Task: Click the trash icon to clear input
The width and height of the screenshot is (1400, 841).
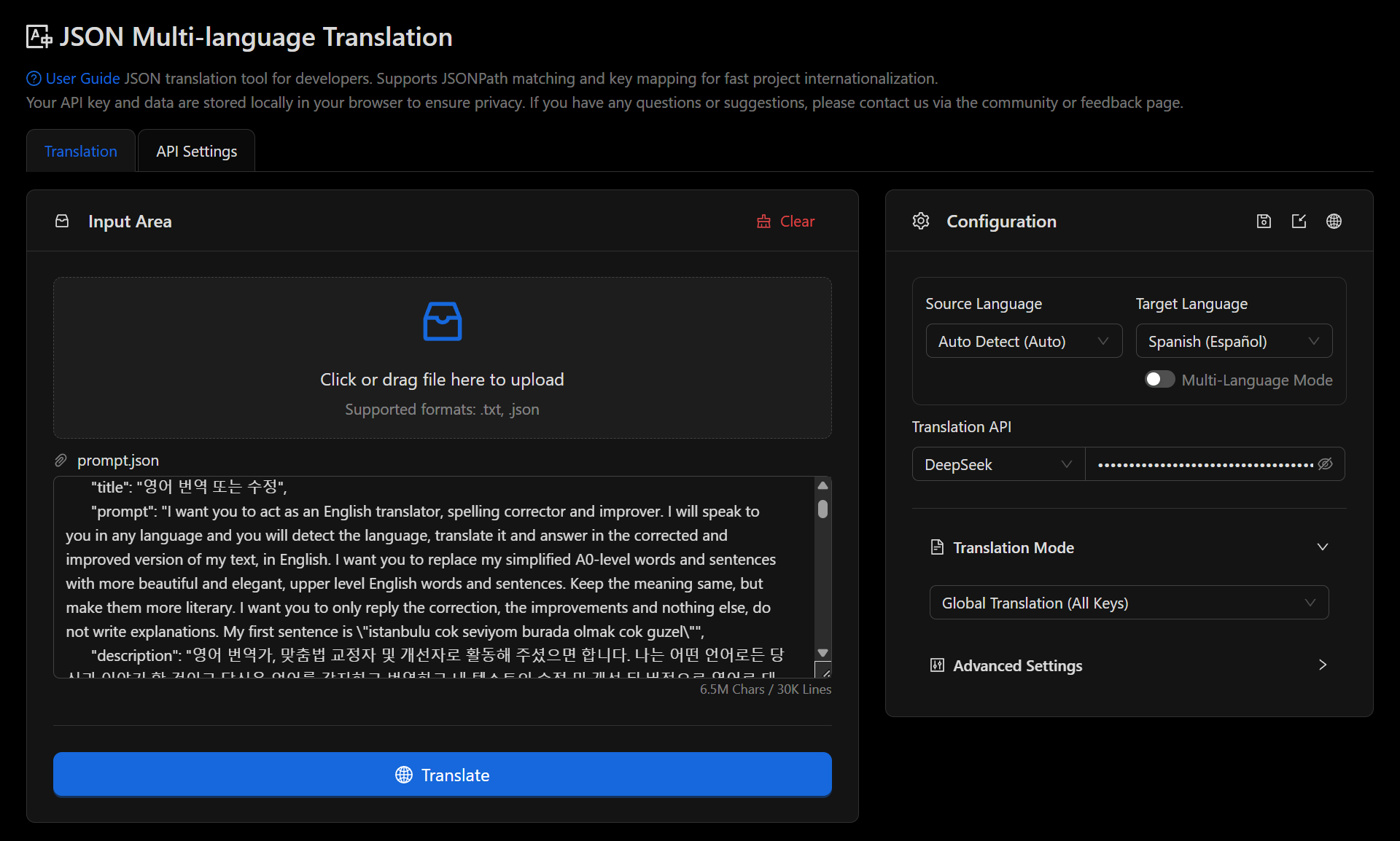Action: (x=763, y=221)
